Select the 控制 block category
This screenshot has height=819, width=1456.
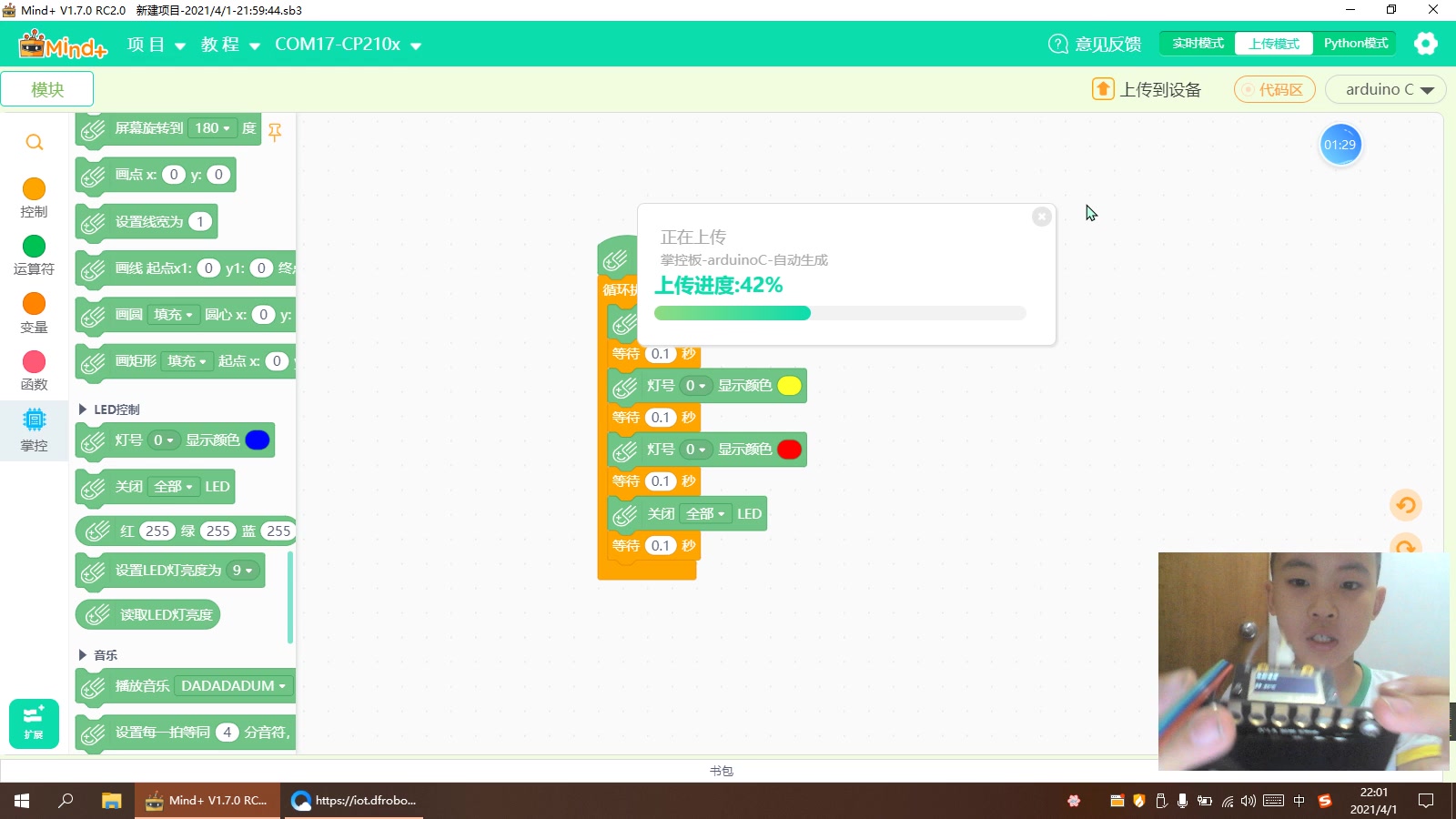[34, 197]
